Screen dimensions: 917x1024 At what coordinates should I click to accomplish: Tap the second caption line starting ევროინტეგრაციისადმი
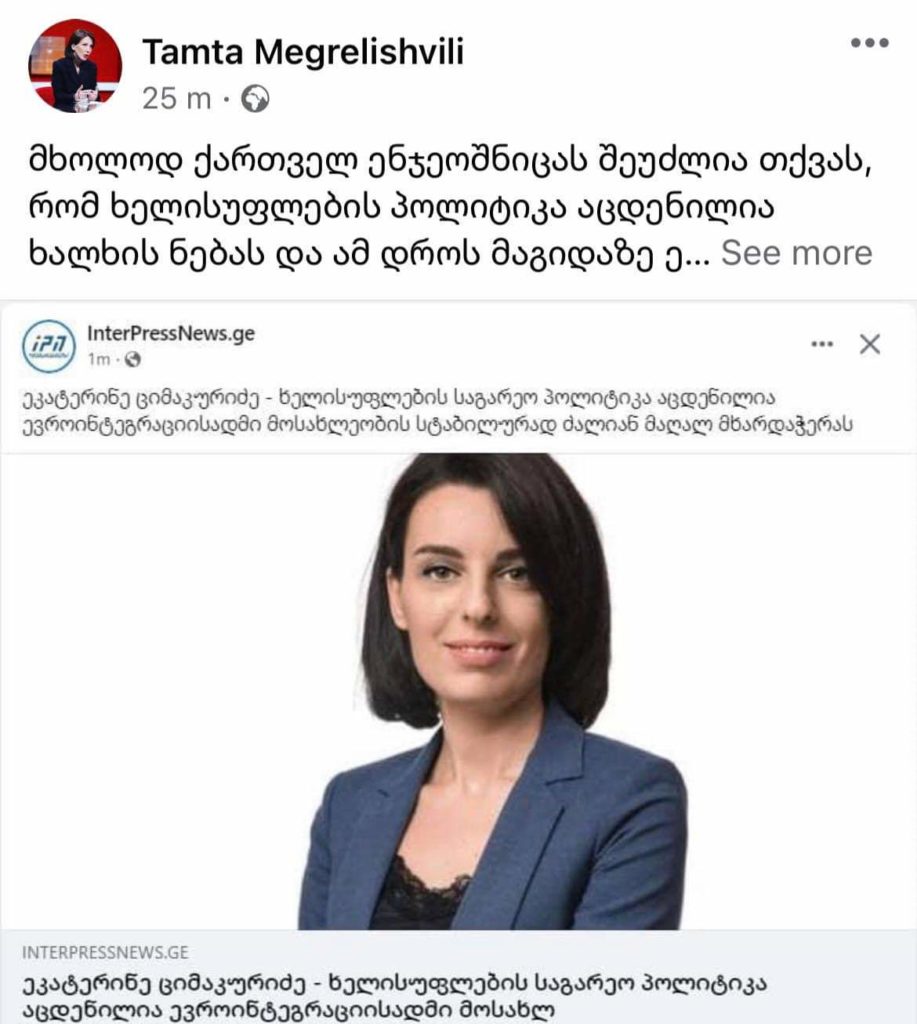(x=438, y=424)
